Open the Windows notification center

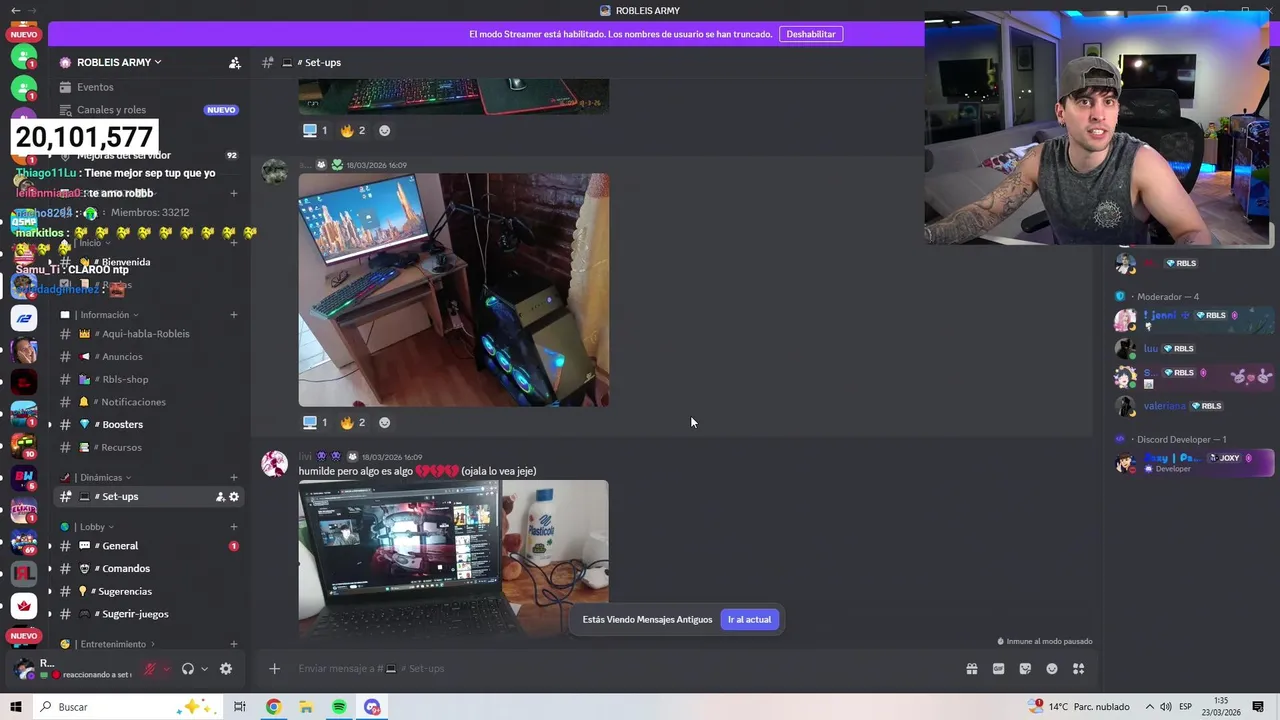coord(1259,707)
